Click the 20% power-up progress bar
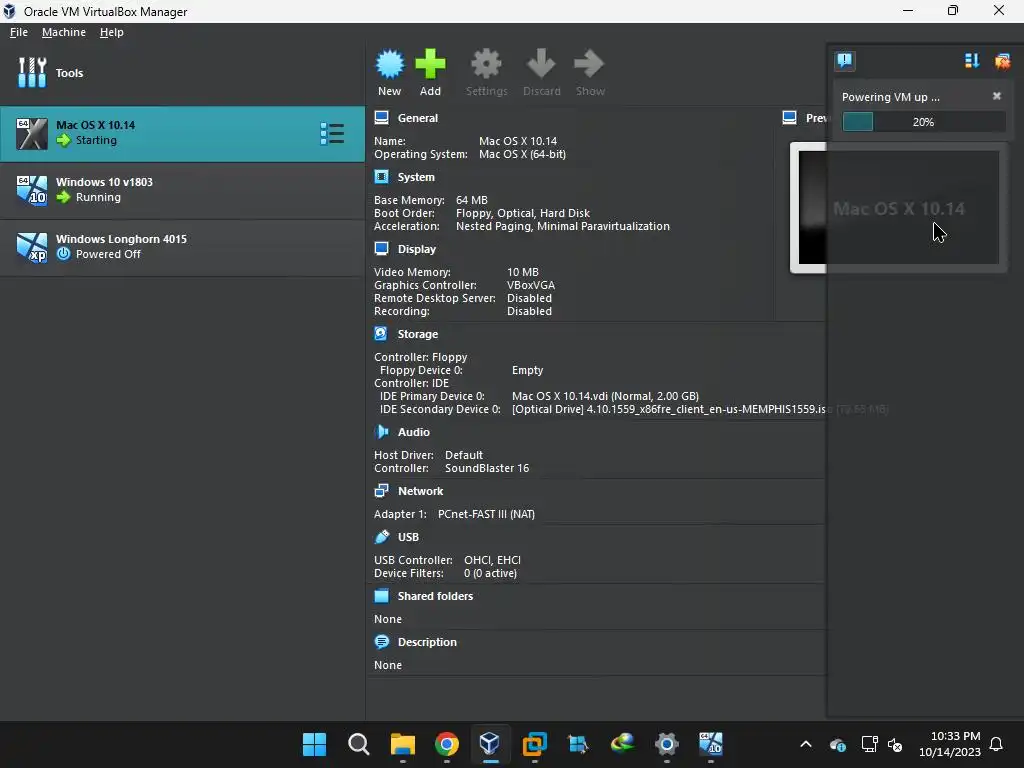Image resolution: width=1024 pixels, height=768 pixels. coord(923,121)
